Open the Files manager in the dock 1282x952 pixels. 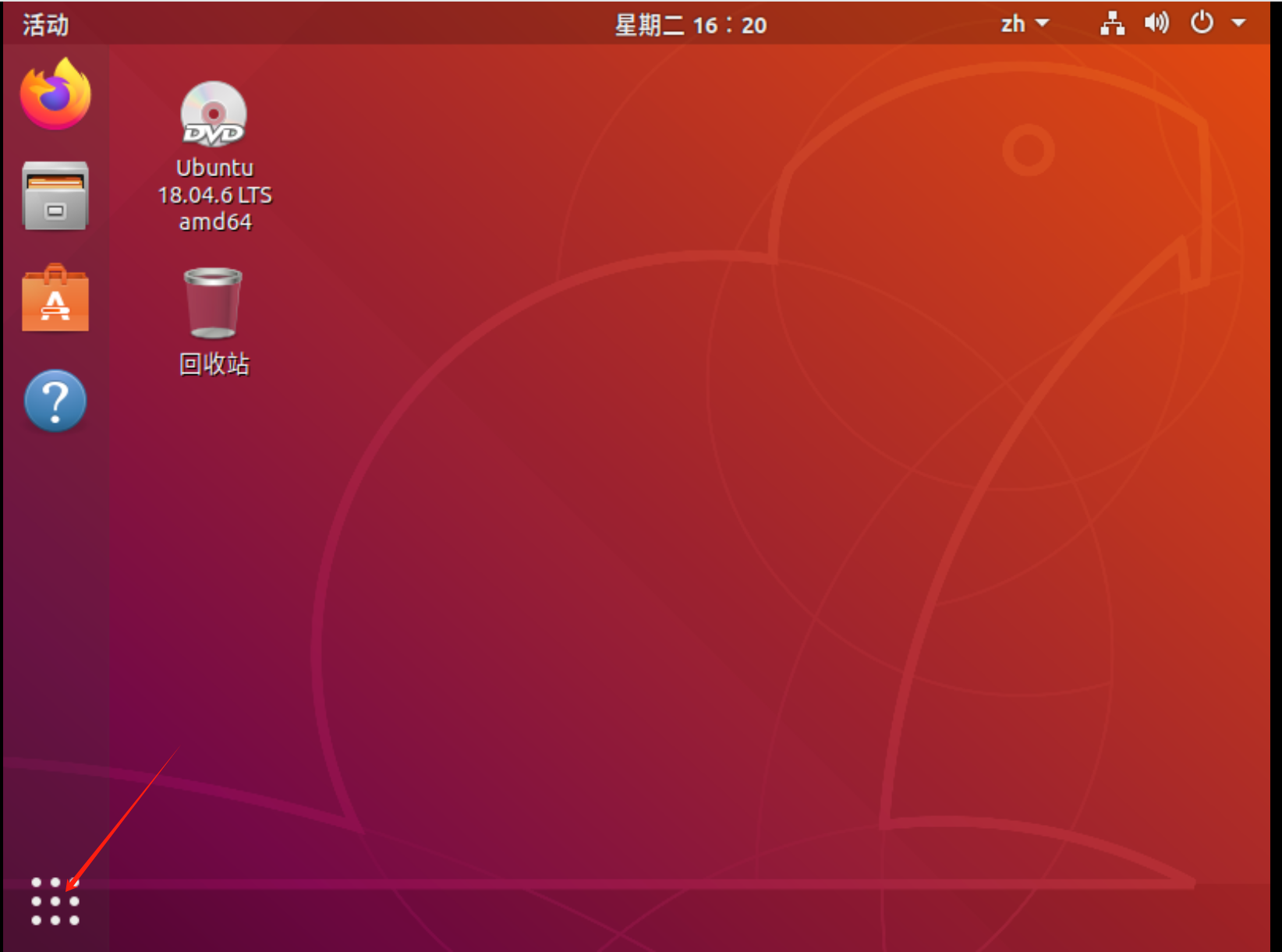coord(55,196)
